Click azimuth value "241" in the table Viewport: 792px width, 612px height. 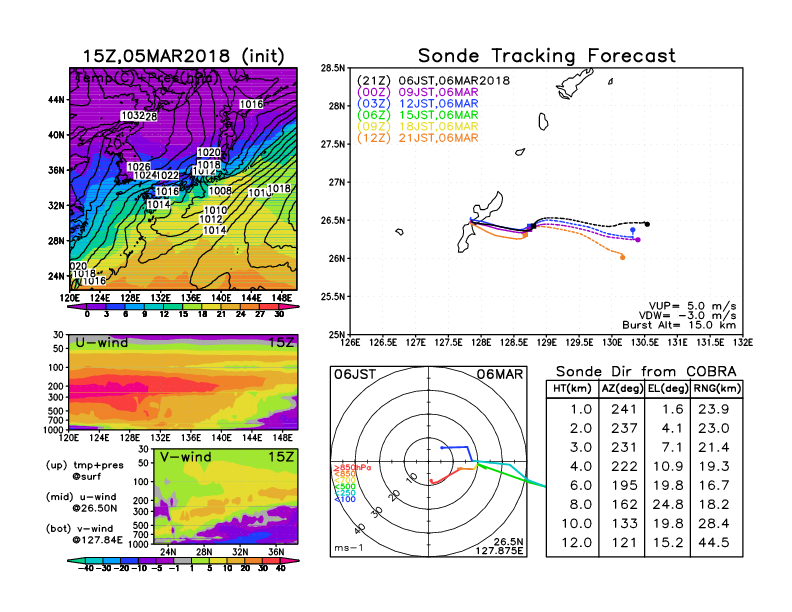[624, 409]
